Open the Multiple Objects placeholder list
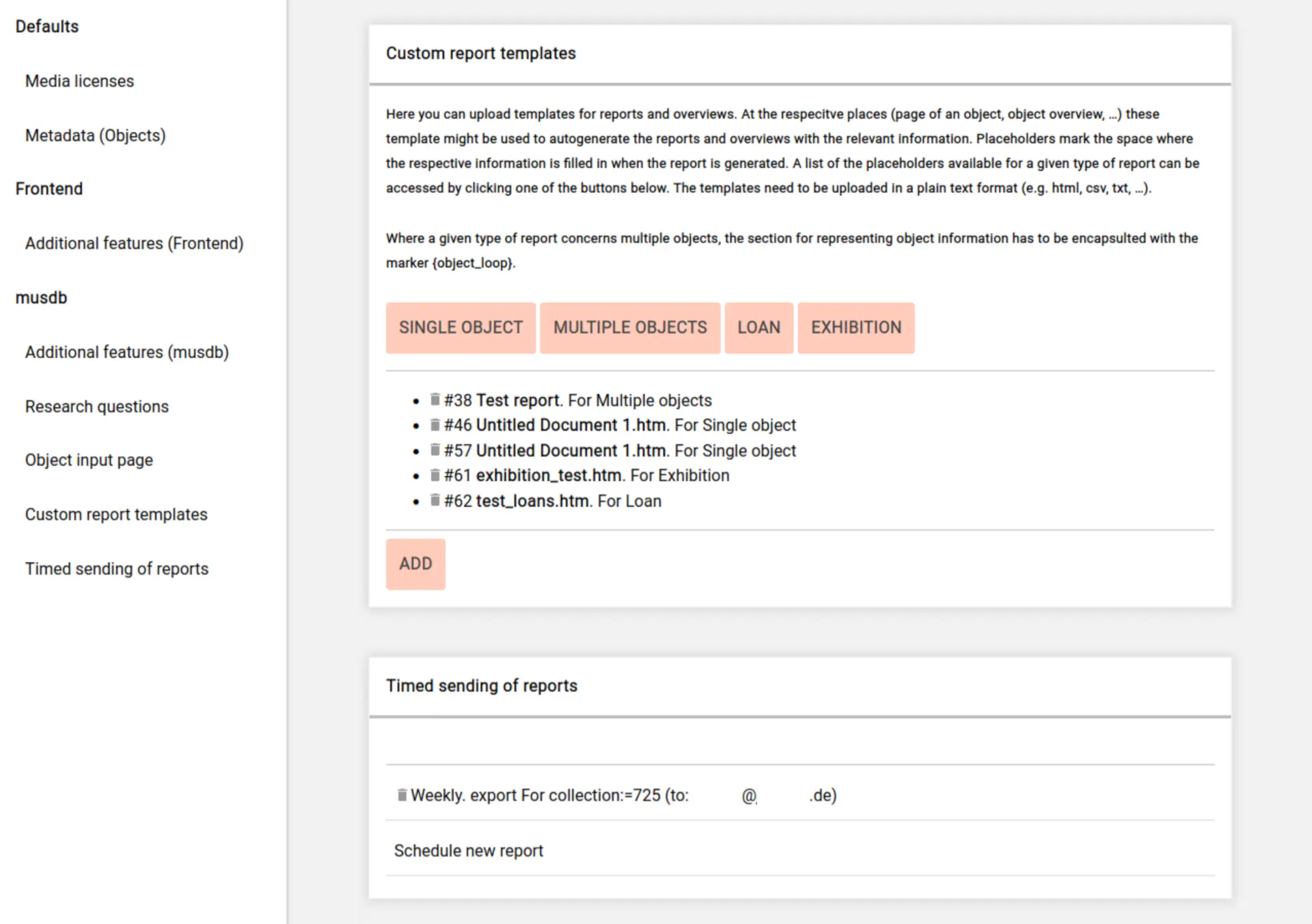The width and height of the screenshot is (1312, 924). click(x=630, y=328)
